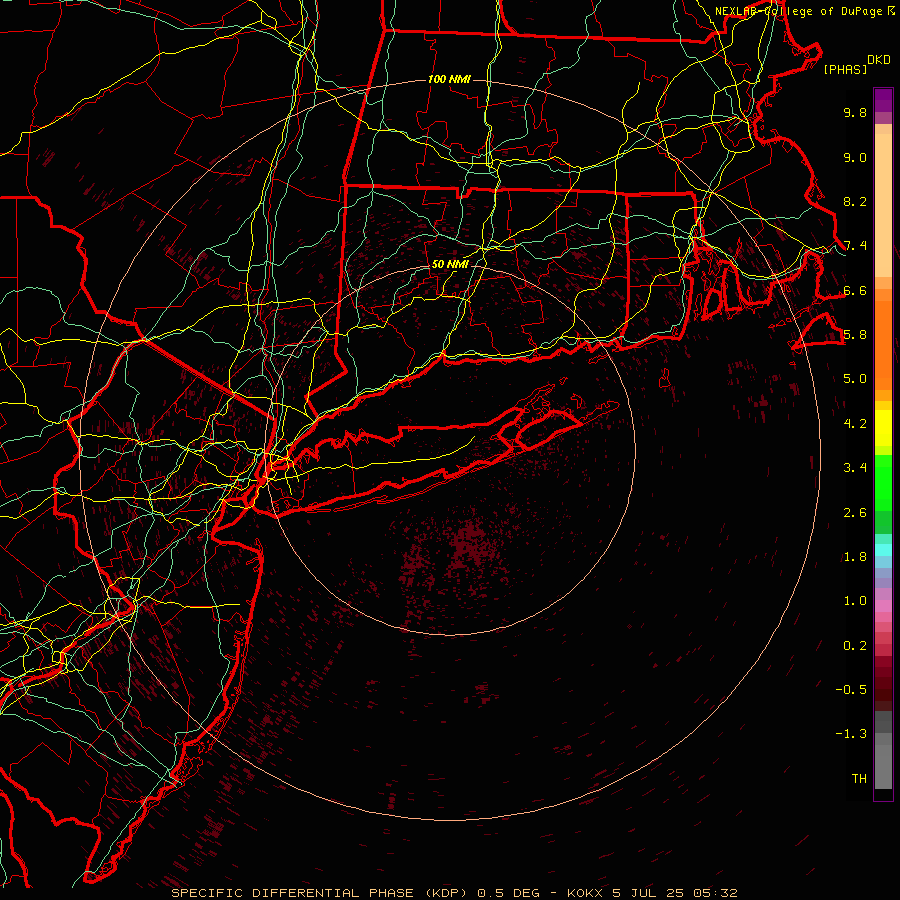The image size is (900, 900).
Task: Pick the purple top segment of color bar
Action: point(883,100)
